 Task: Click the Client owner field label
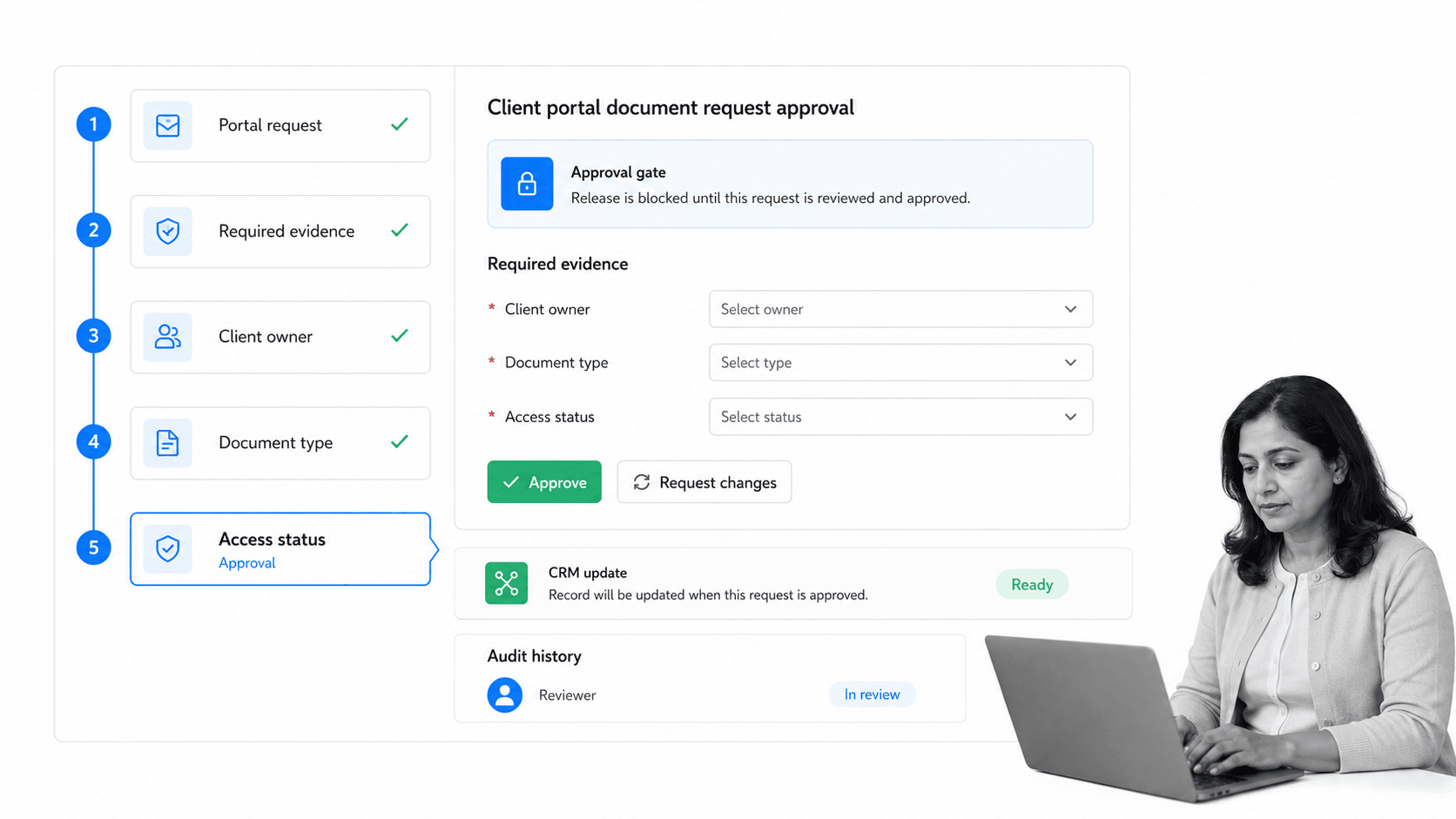(x=547, y=309)
